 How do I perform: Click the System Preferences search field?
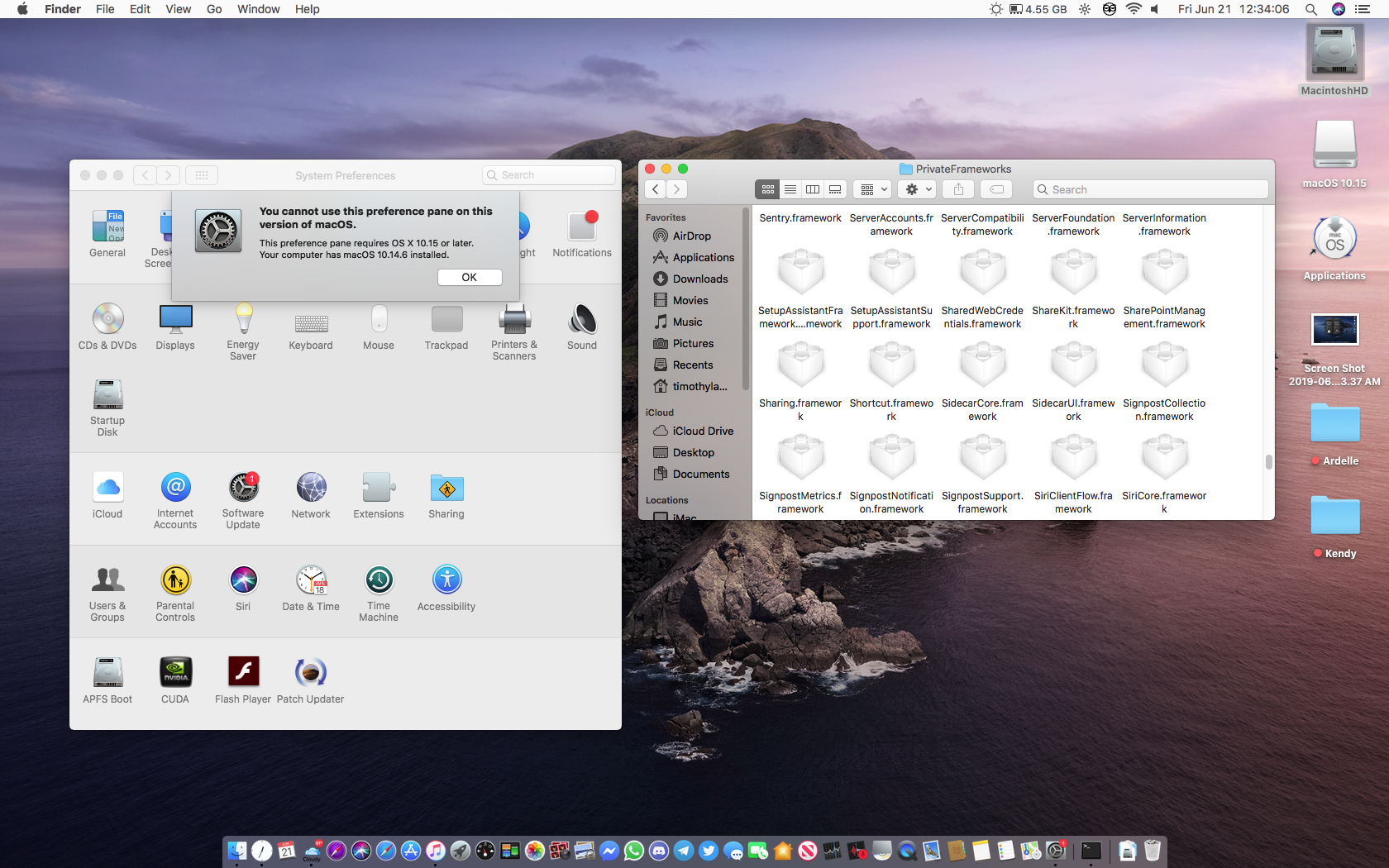(549, 175)
